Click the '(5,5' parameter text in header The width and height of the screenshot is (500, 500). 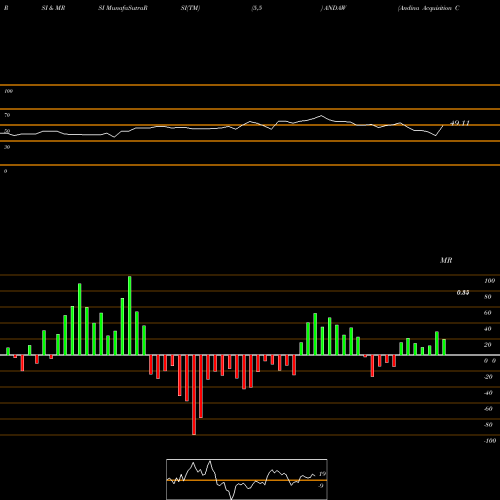[x=257, y=8]
